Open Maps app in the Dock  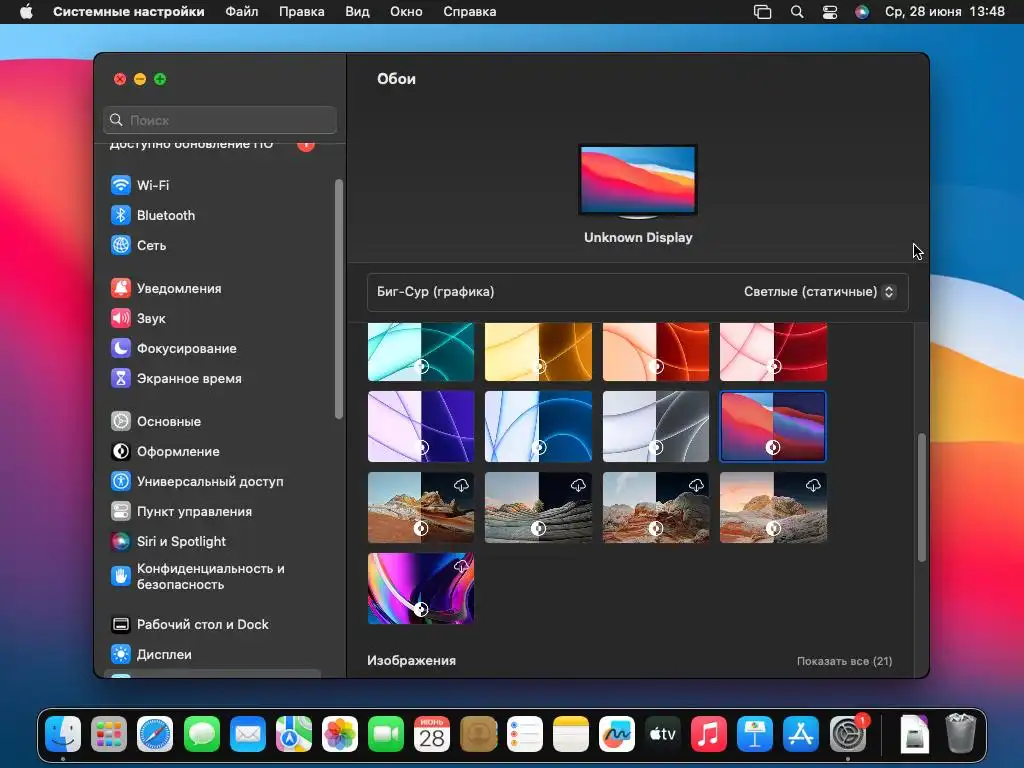tap(294, 734)
